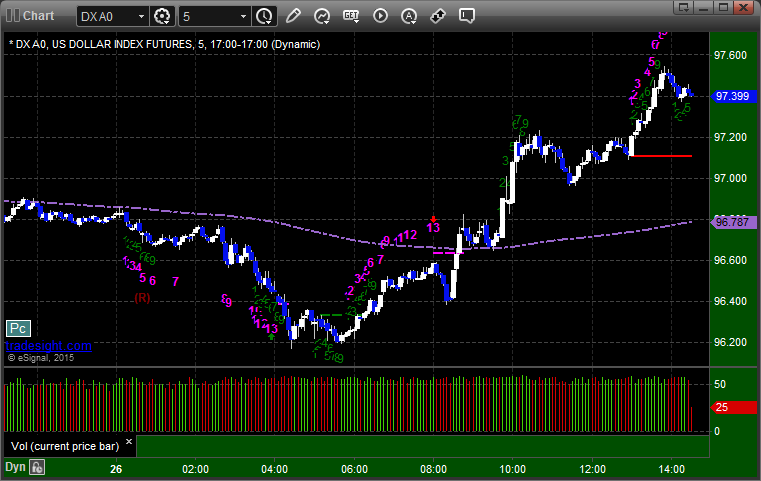Open the chart comment bubble icon

click(466, 16)
